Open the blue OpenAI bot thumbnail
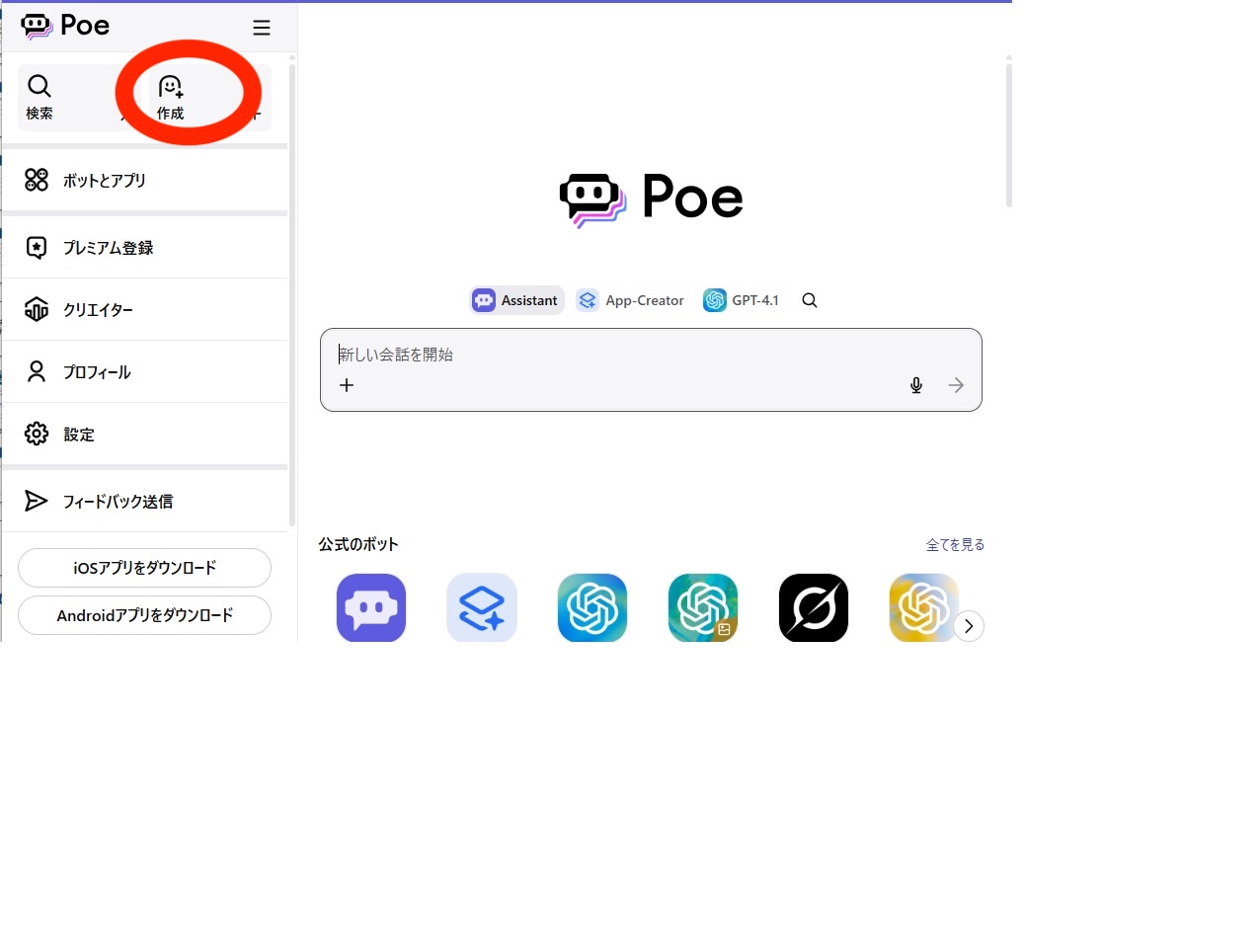The width and height of the screenshot is (1259, 952). point(592,607)
